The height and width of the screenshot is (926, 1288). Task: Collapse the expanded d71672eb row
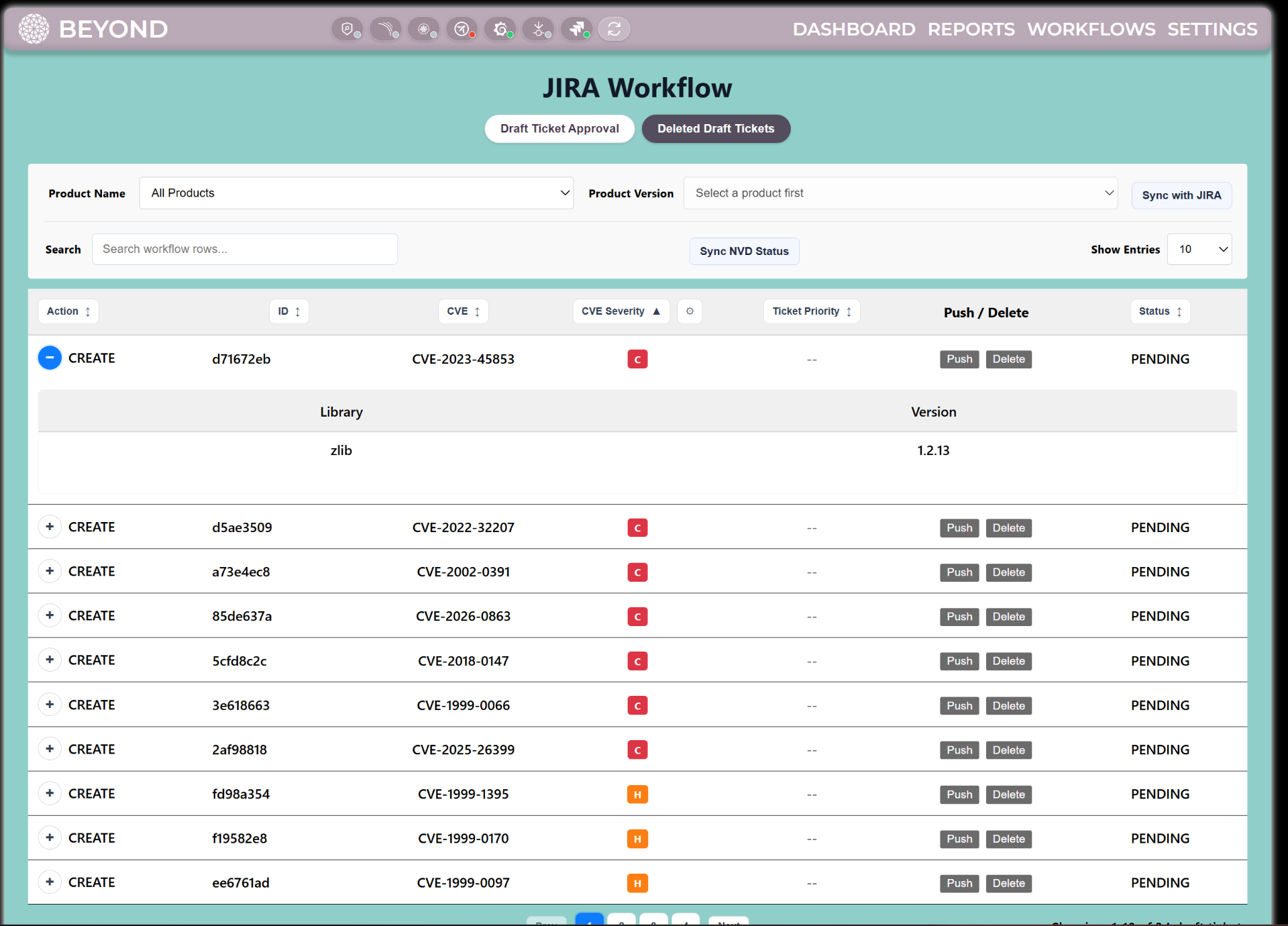click(x=50, y=358)
